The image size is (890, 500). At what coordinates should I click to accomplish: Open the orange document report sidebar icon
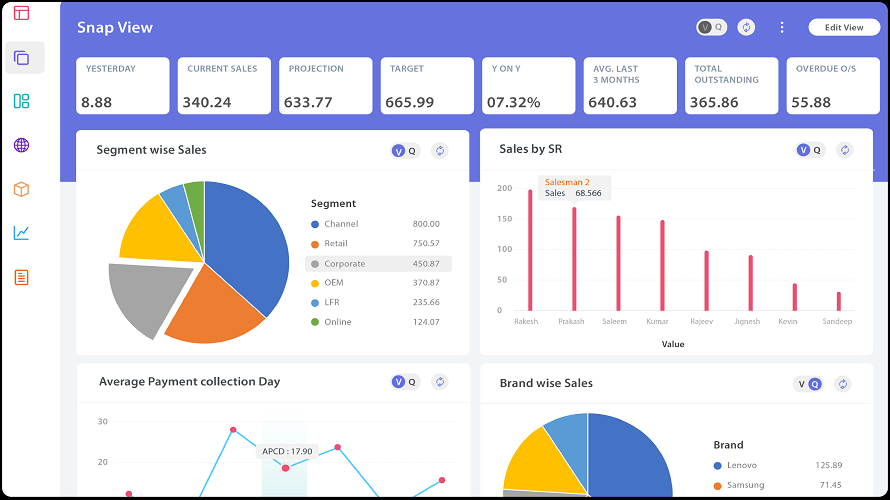click(22, 278)
